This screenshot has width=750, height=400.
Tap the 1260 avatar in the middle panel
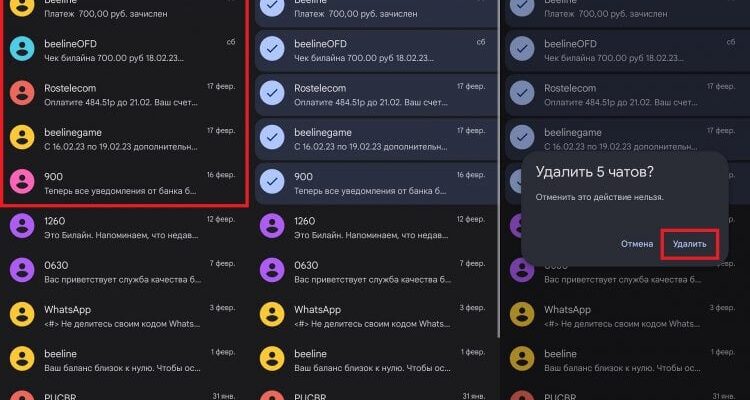click(273, 227)
